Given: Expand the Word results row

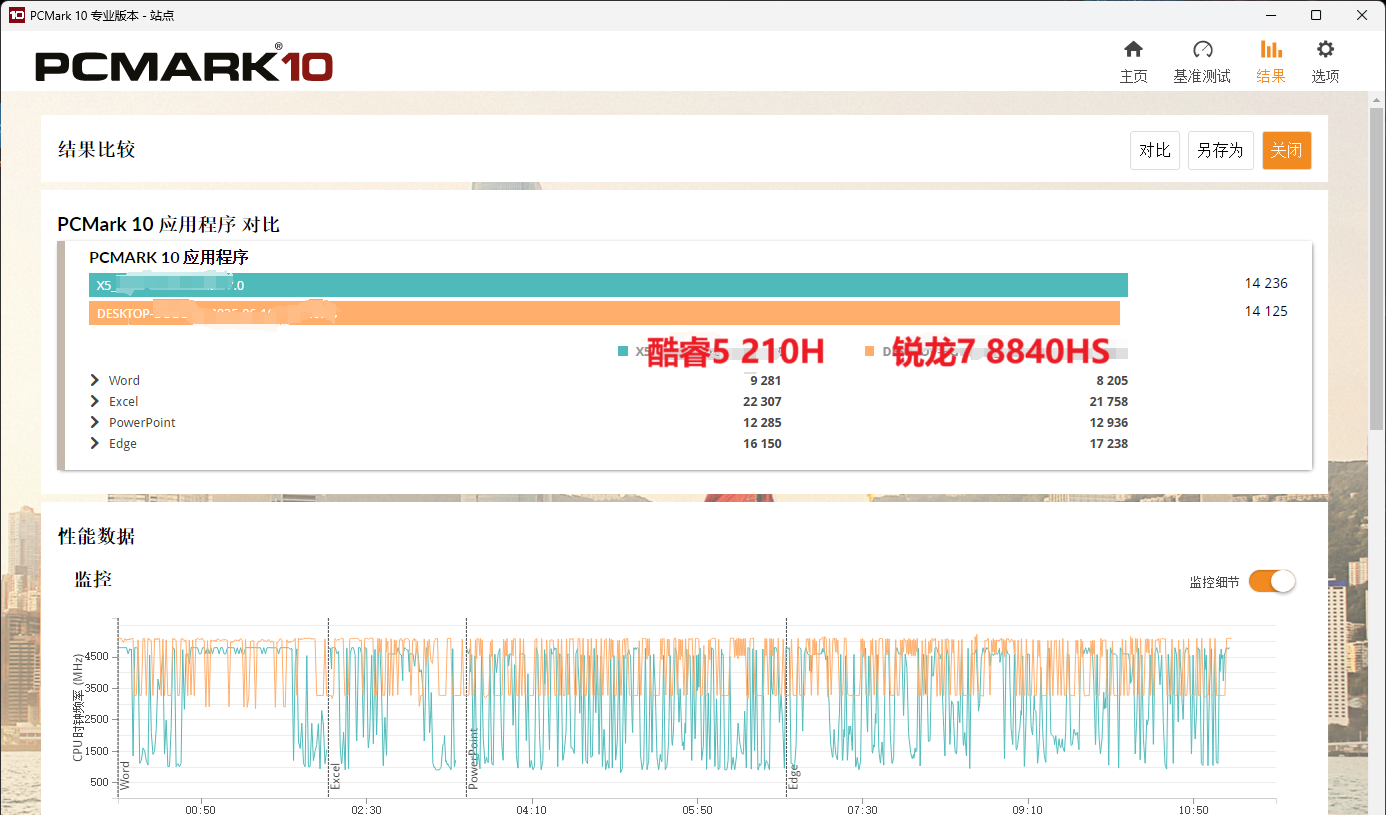Looking at the screenshot, I should [95, 380].
